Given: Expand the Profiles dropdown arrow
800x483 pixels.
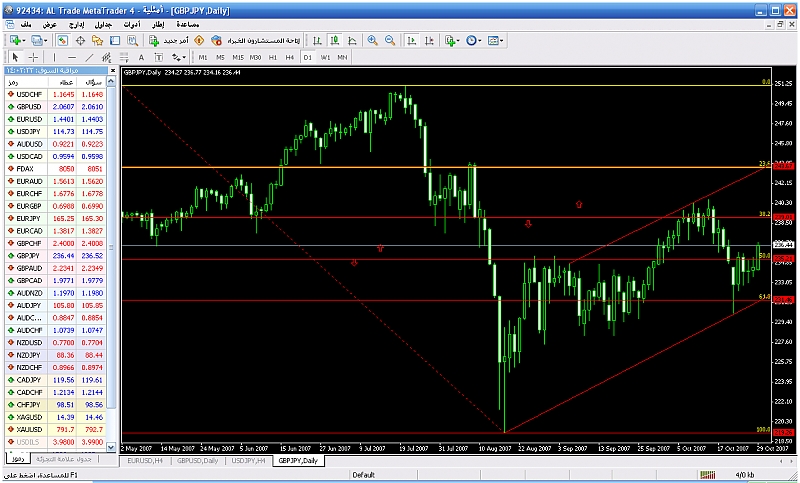Looking at the screenshot, I should tap(45, 41).
